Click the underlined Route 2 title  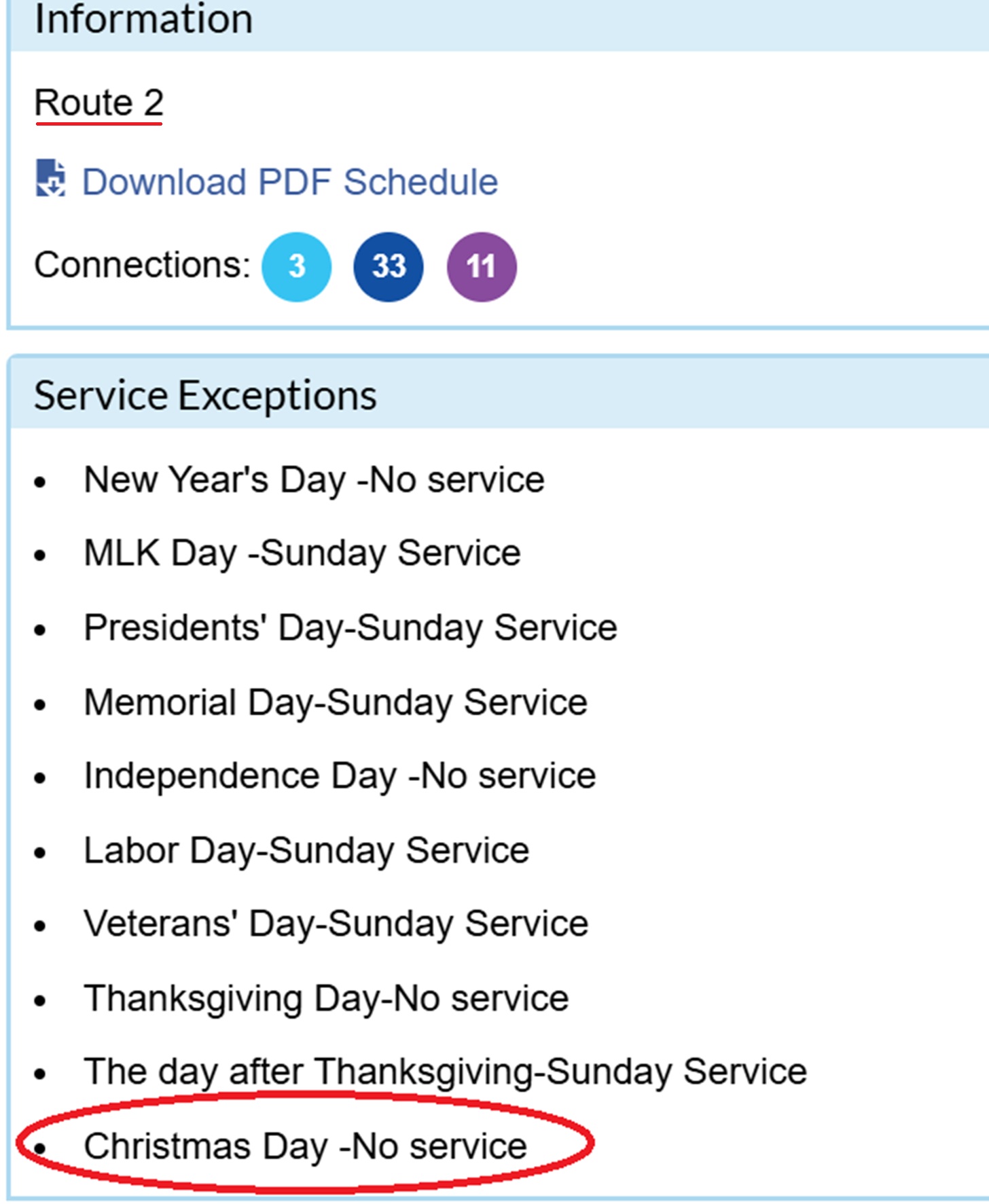pos(99,103)
